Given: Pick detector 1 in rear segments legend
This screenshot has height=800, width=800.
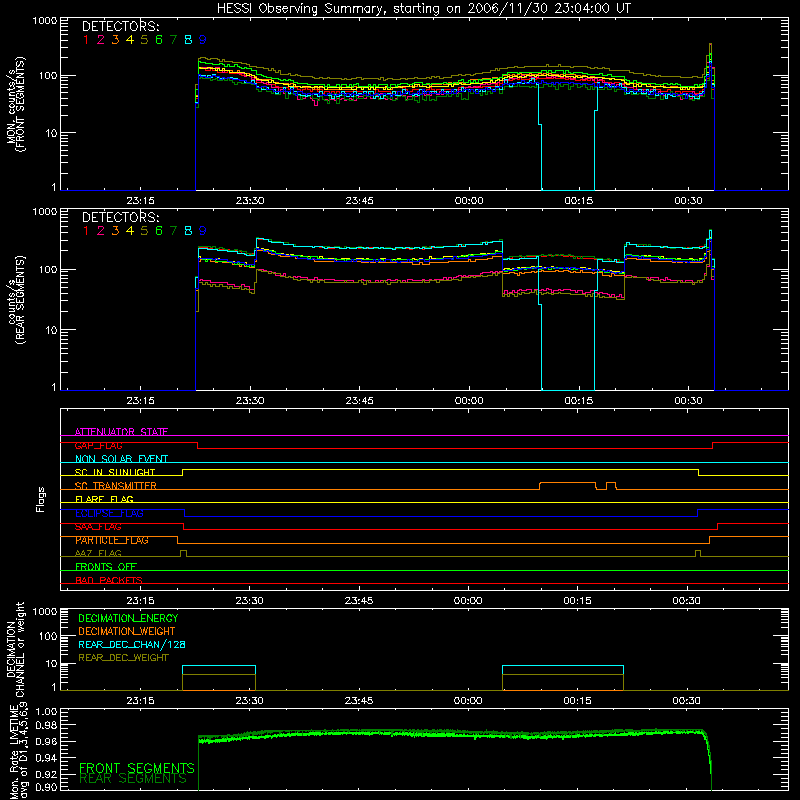Looking at the screenshot, I should (86, 231).
